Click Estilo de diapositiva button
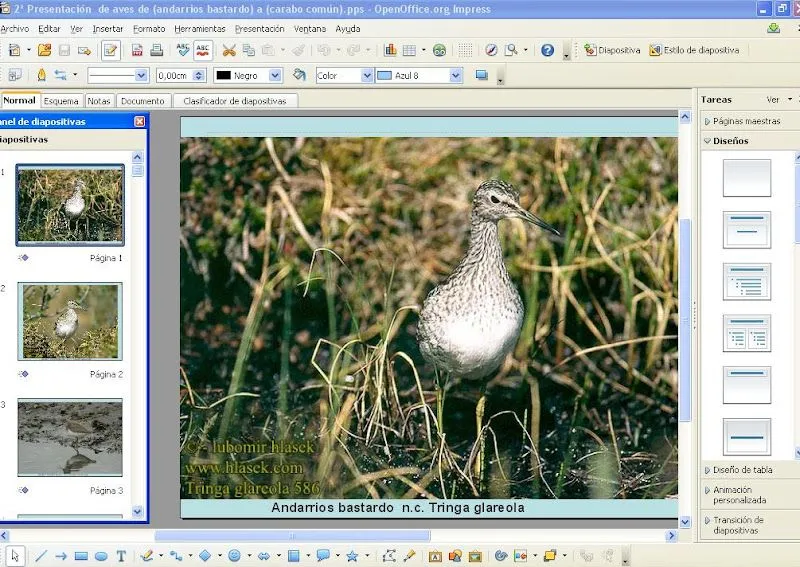Screen dimensions: 800x567 tap(694, 50)
